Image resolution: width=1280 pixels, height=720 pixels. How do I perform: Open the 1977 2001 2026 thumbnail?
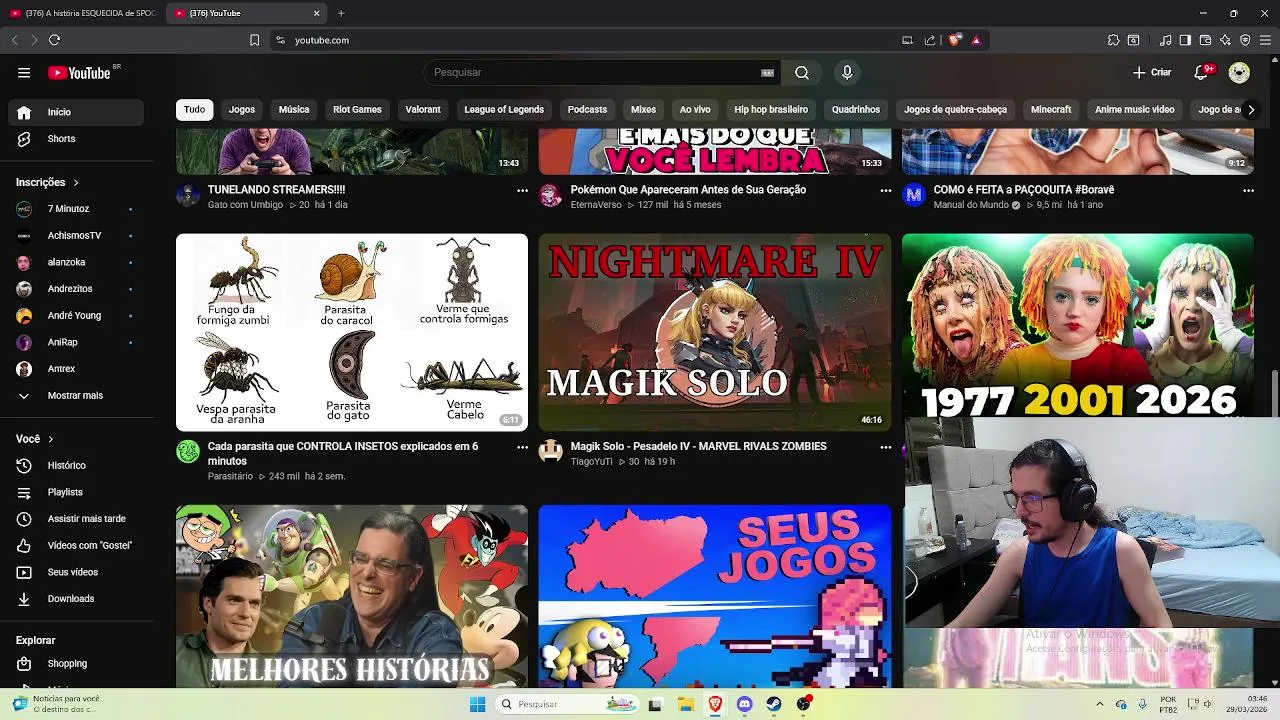click(x=1078, y=325)
